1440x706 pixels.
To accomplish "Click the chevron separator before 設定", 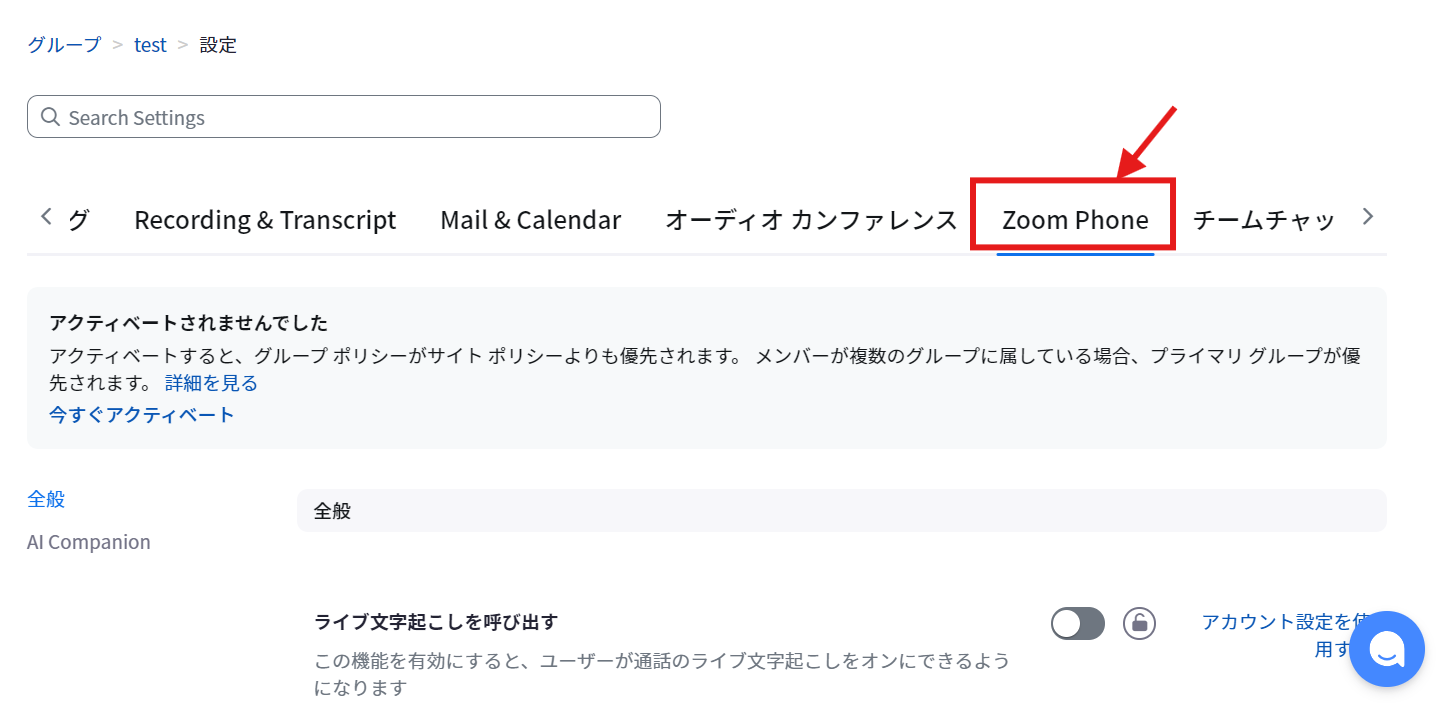I will tap(181, 44).
